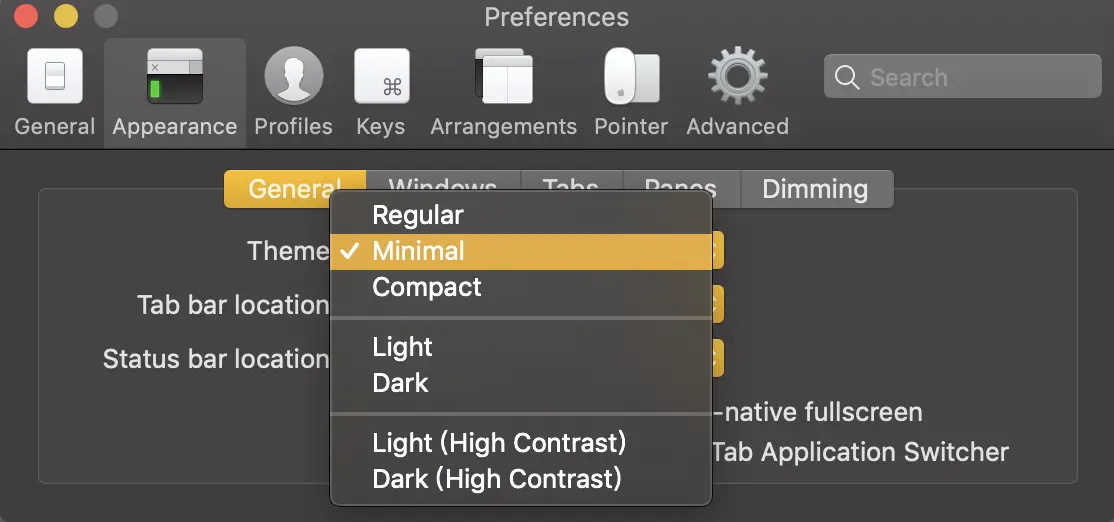1114x522 pixels.
Task: Choose Regular from the theme menu
Action: pyautogui.click(x=418, y=215)
